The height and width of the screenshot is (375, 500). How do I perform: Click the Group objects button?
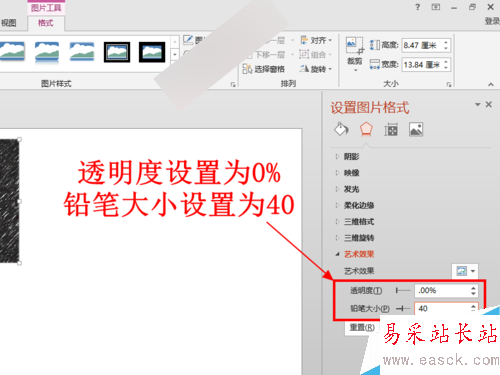pos(315,55)
